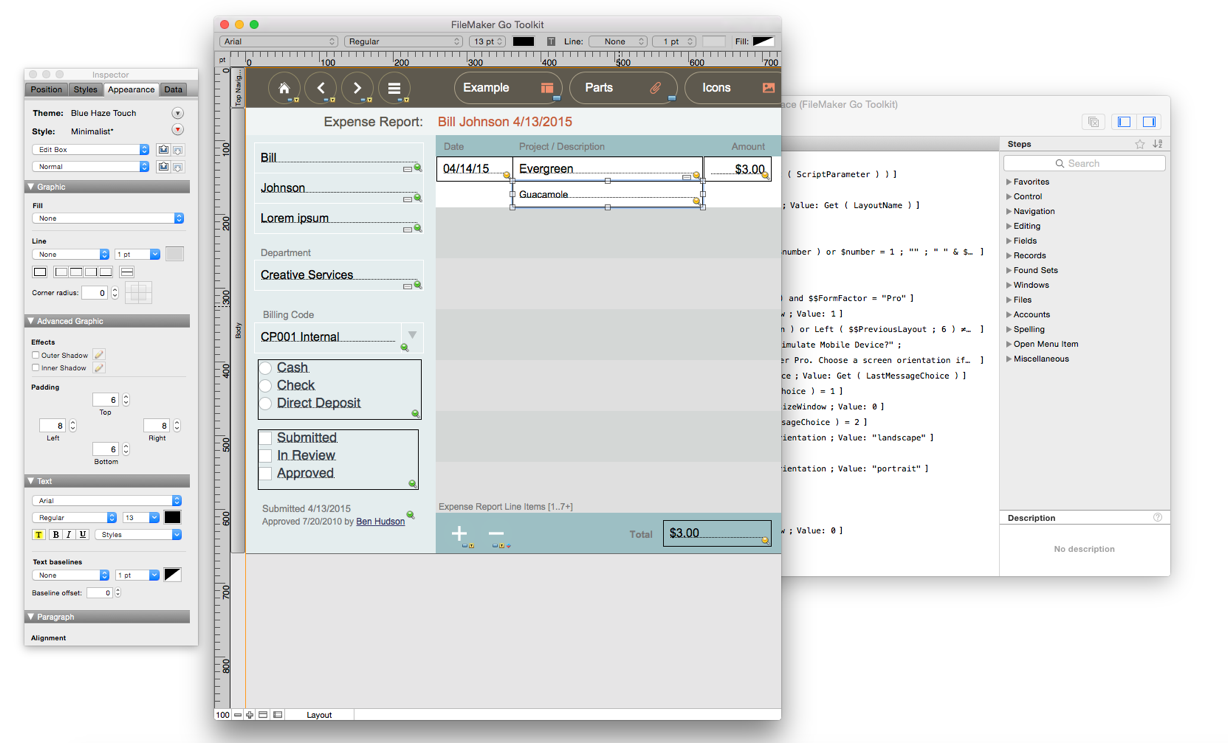1228x743 pixels.
Task: Click the Fill swatch in the formatting bar
Action: coord(764,42)
